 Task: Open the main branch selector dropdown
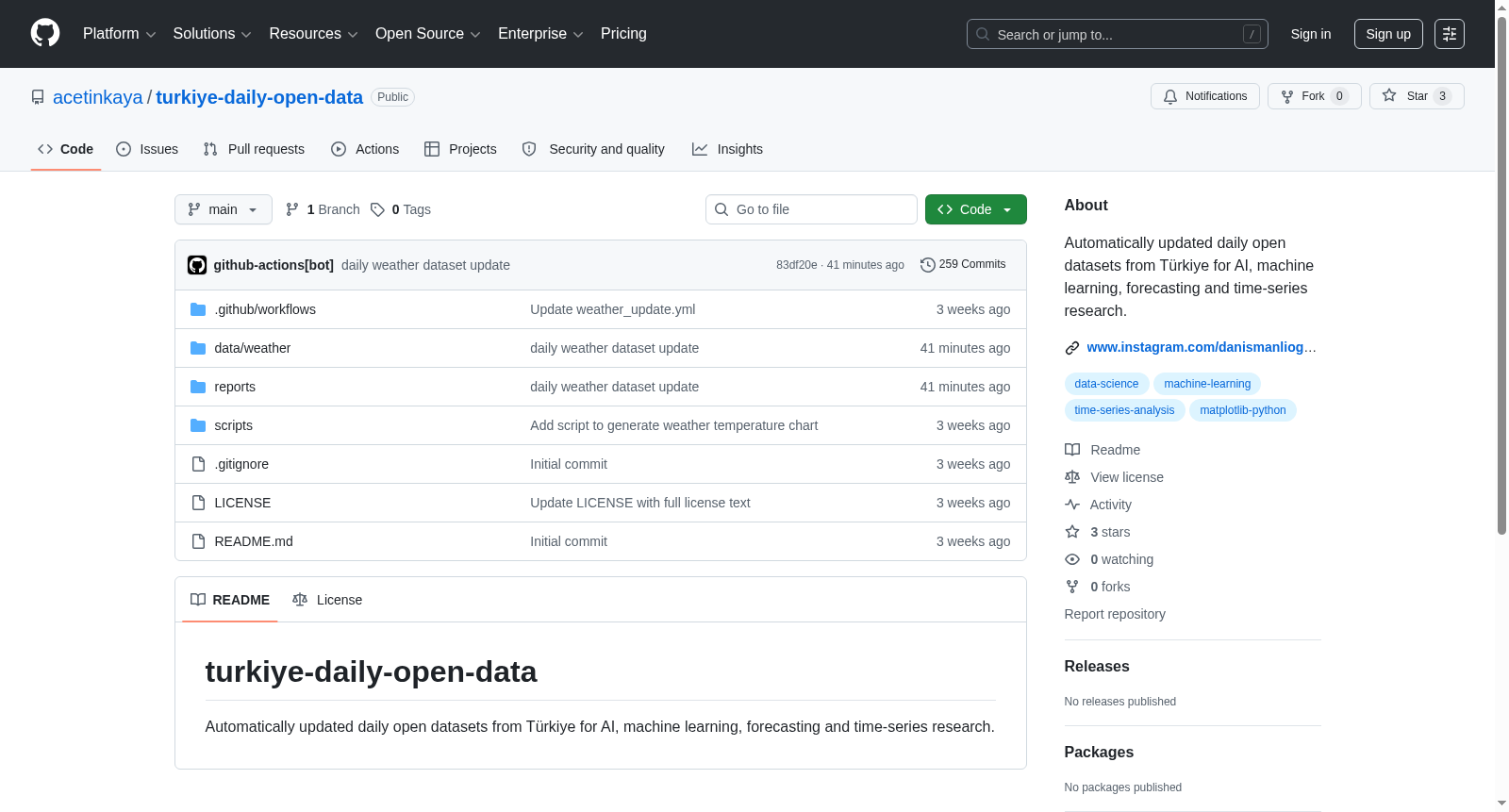tap(224, 209)
